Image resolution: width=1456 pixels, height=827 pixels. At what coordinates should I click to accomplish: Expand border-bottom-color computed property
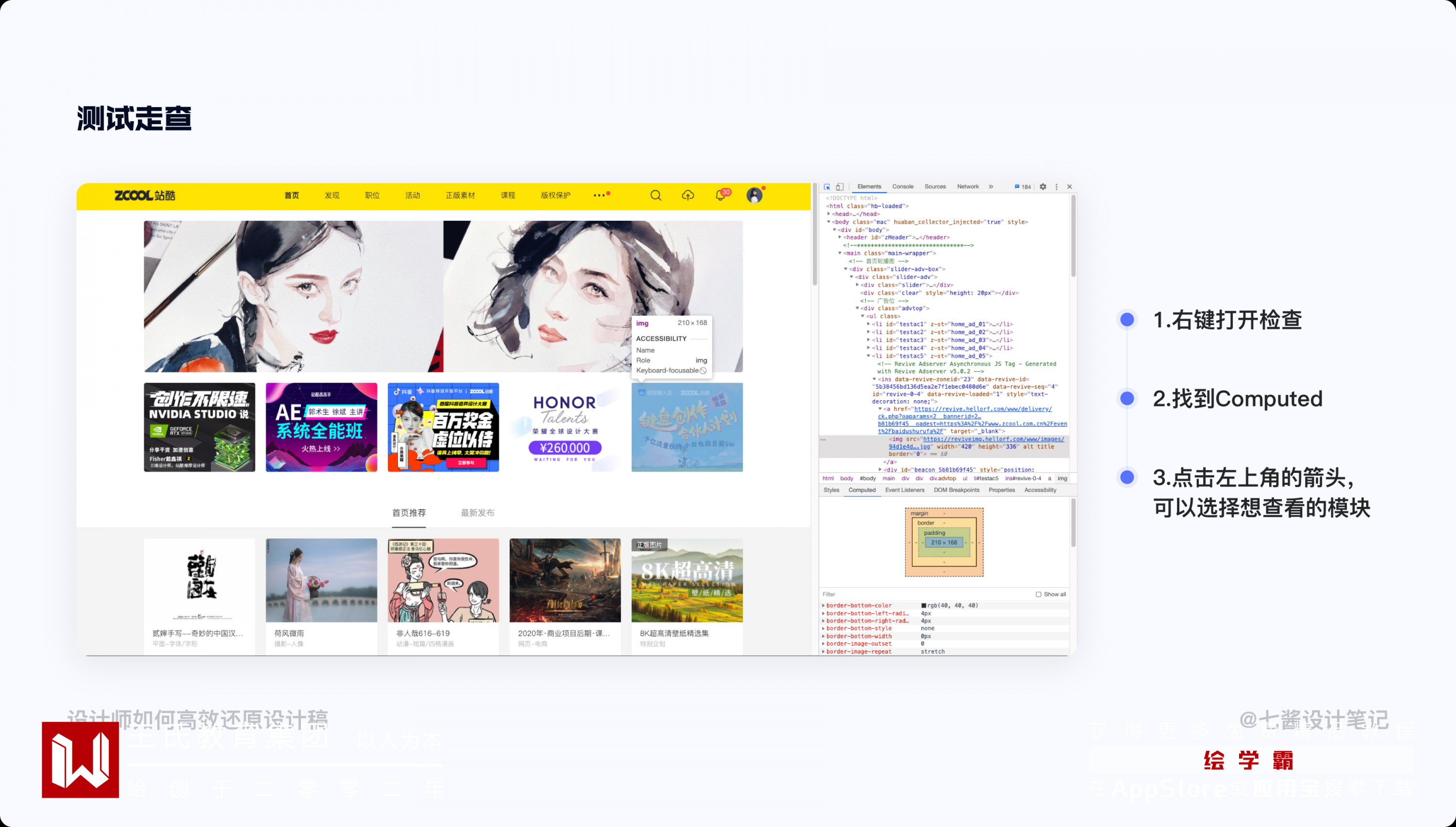pyautogui.click(x=823, y=605)
